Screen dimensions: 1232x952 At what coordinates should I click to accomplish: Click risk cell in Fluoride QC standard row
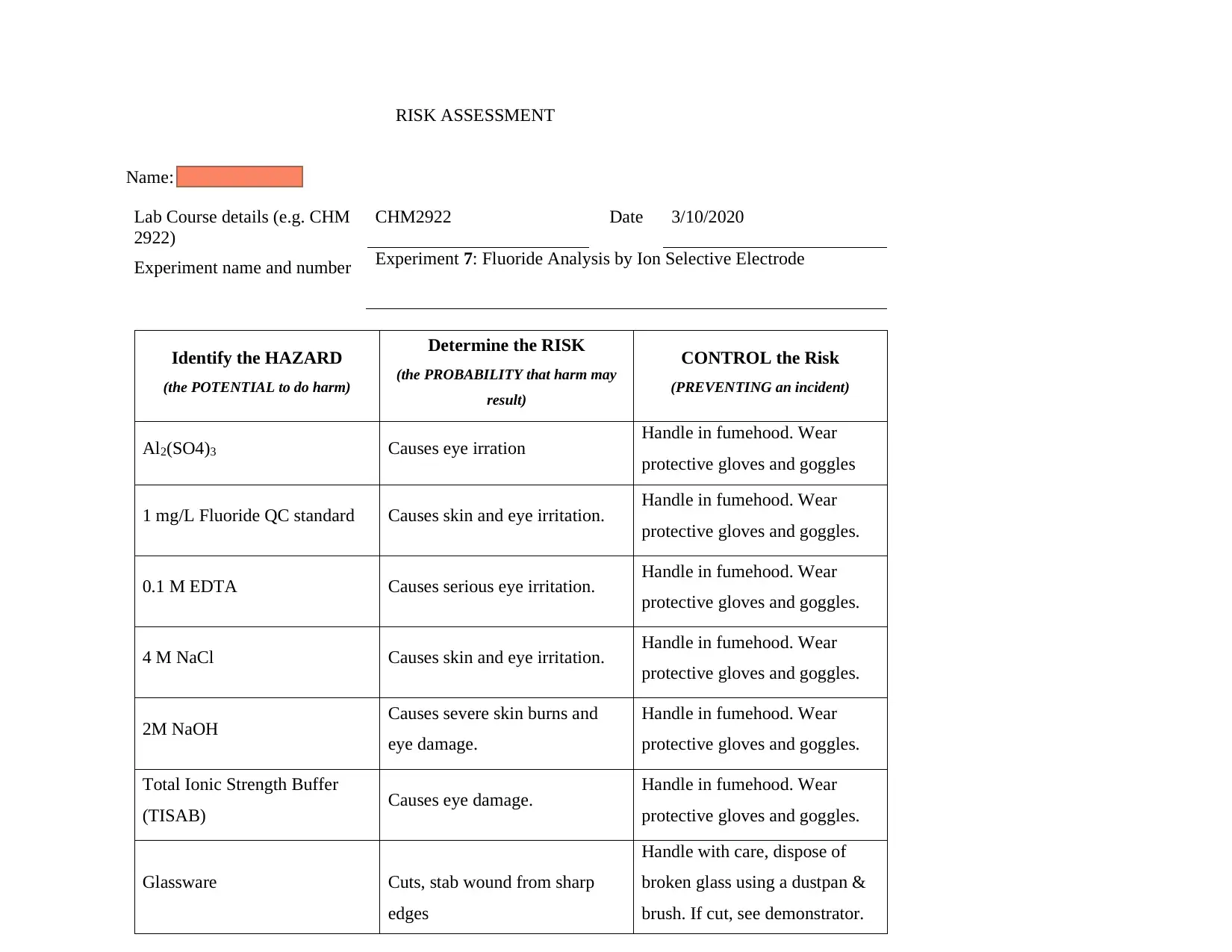(x=506, y=520)
